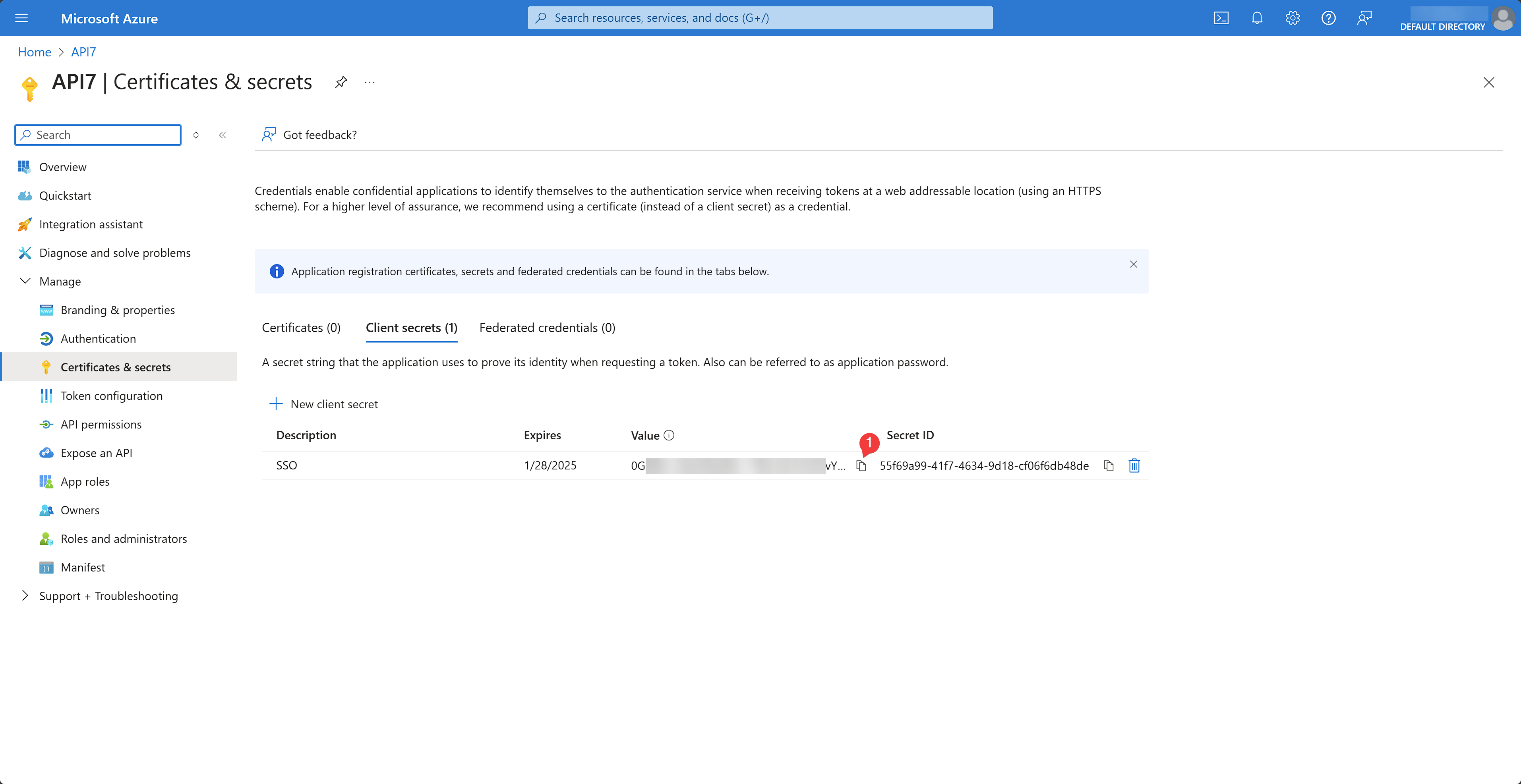Open Authentication settings
Image resolution: width=1521 pixels, height=784 pixels.
(x=98, y=338)
